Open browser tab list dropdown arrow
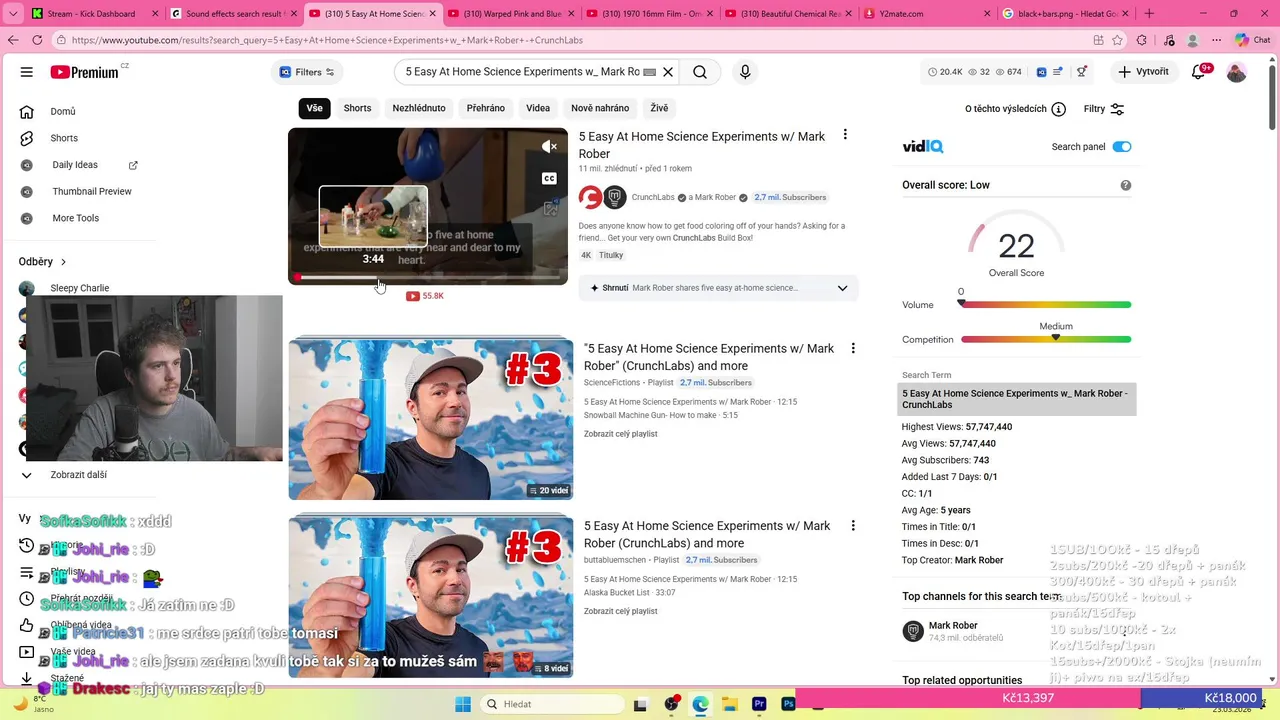The image size is (1280, 720). (x=13, y=14)
